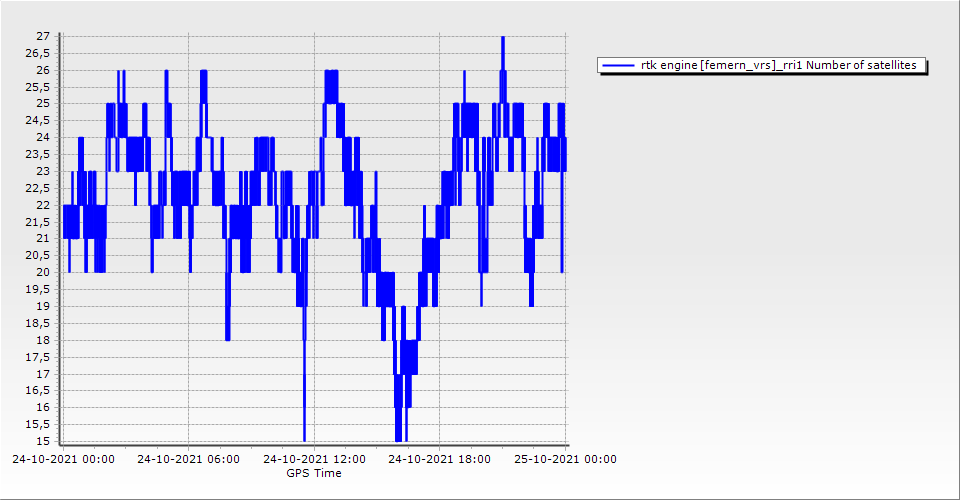Click the '18,5' y-axis tick label
The height and width of the screenshot is (500, 960).
point(38,323)
